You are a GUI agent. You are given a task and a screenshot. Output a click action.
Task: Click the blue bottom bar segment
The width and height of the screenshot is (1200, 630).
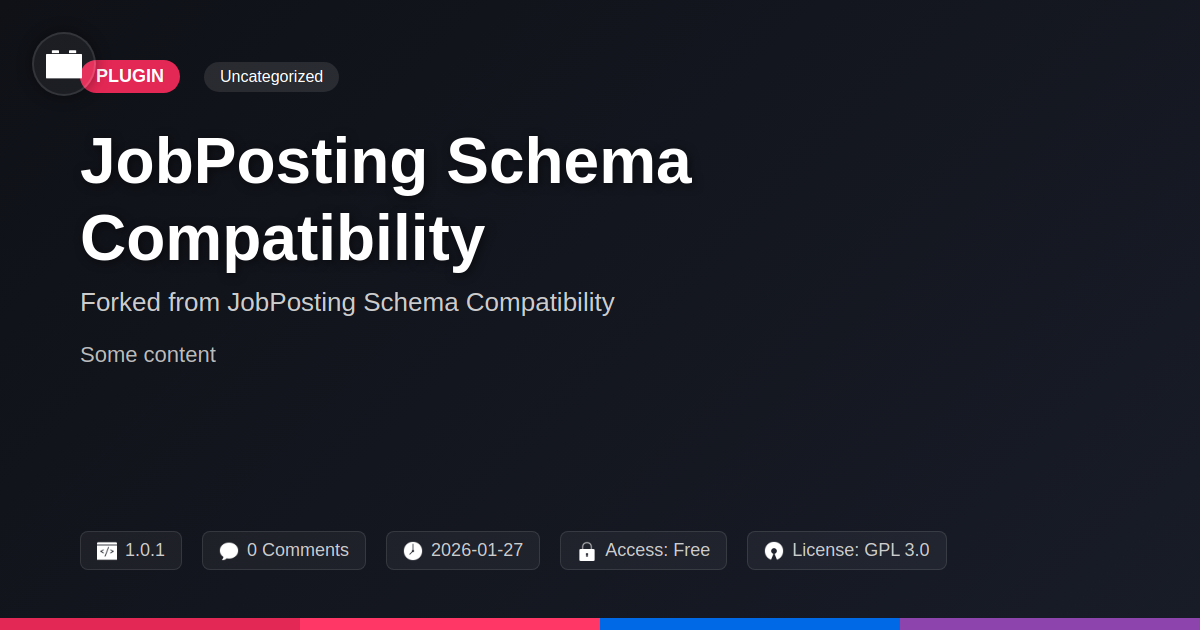pyautogui.click(x=750, y=623)
